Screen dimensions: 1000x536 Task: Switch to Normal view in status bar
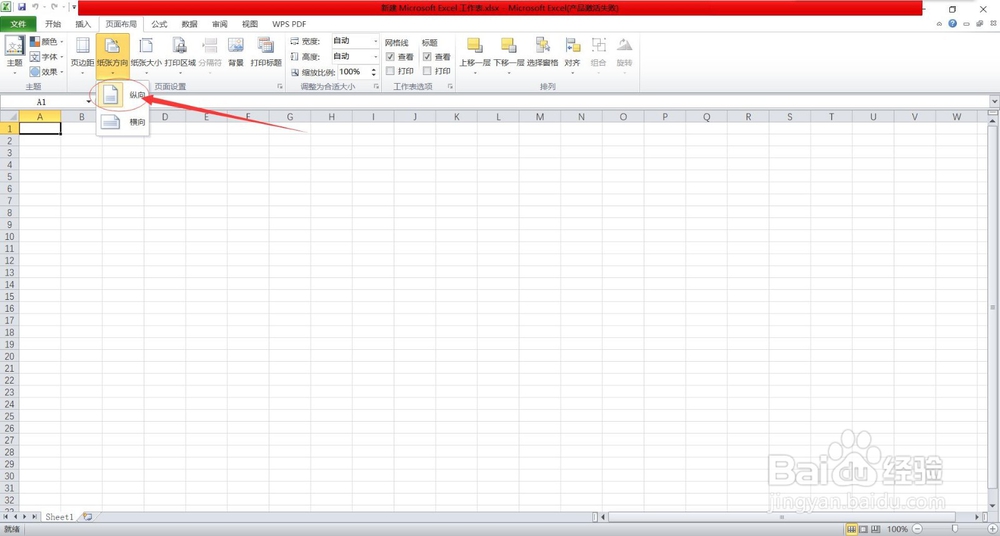pos(851,529)
